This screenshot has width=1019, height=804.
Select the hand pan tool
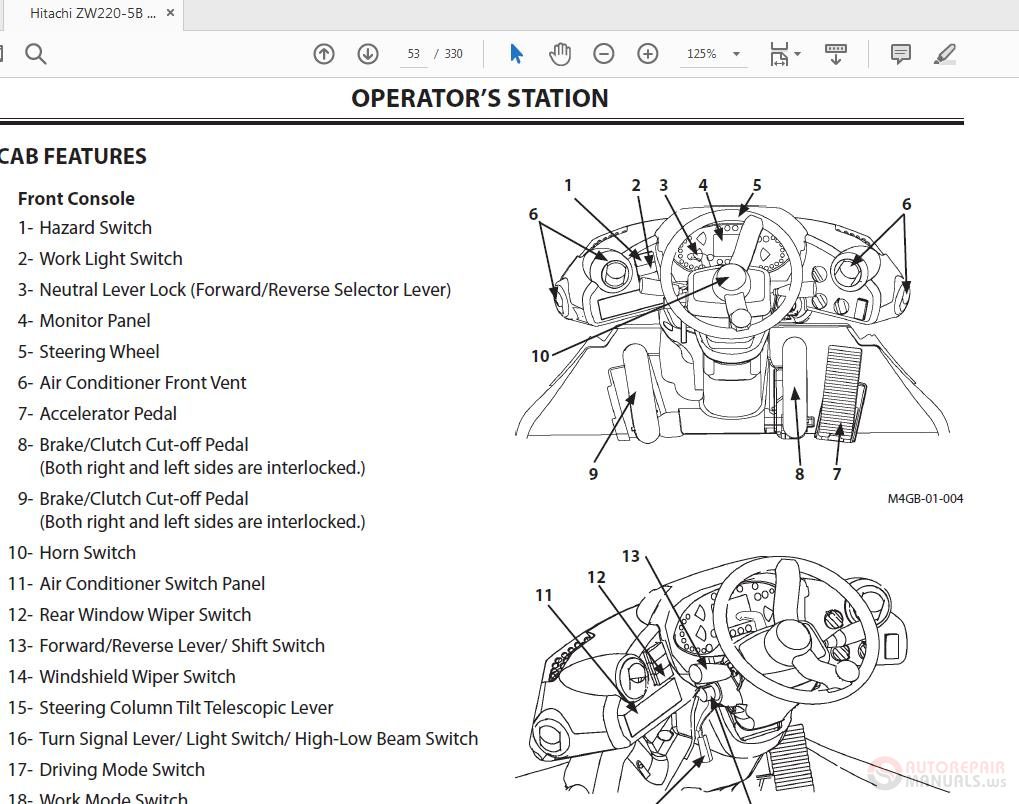[x=561, y=54]
